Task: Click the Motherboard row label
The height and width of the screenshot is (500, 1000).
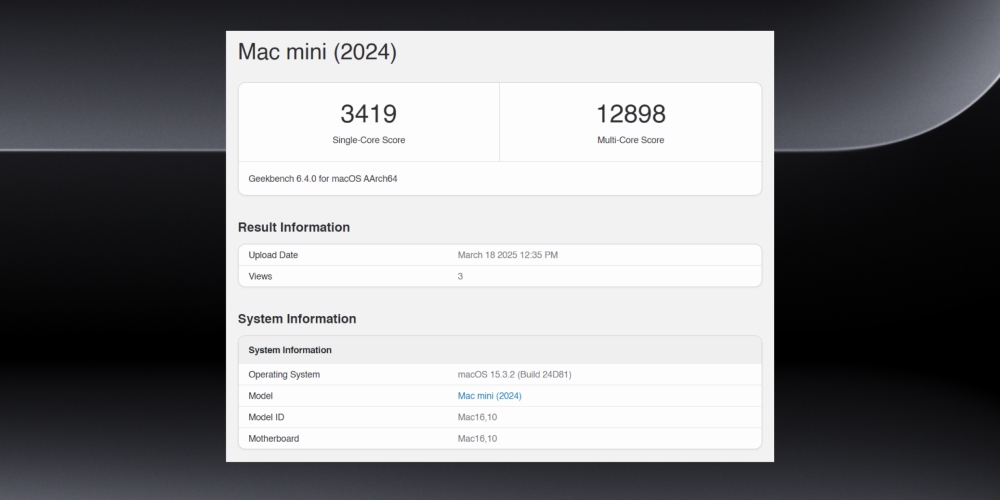Action: [x=273, y=438]
